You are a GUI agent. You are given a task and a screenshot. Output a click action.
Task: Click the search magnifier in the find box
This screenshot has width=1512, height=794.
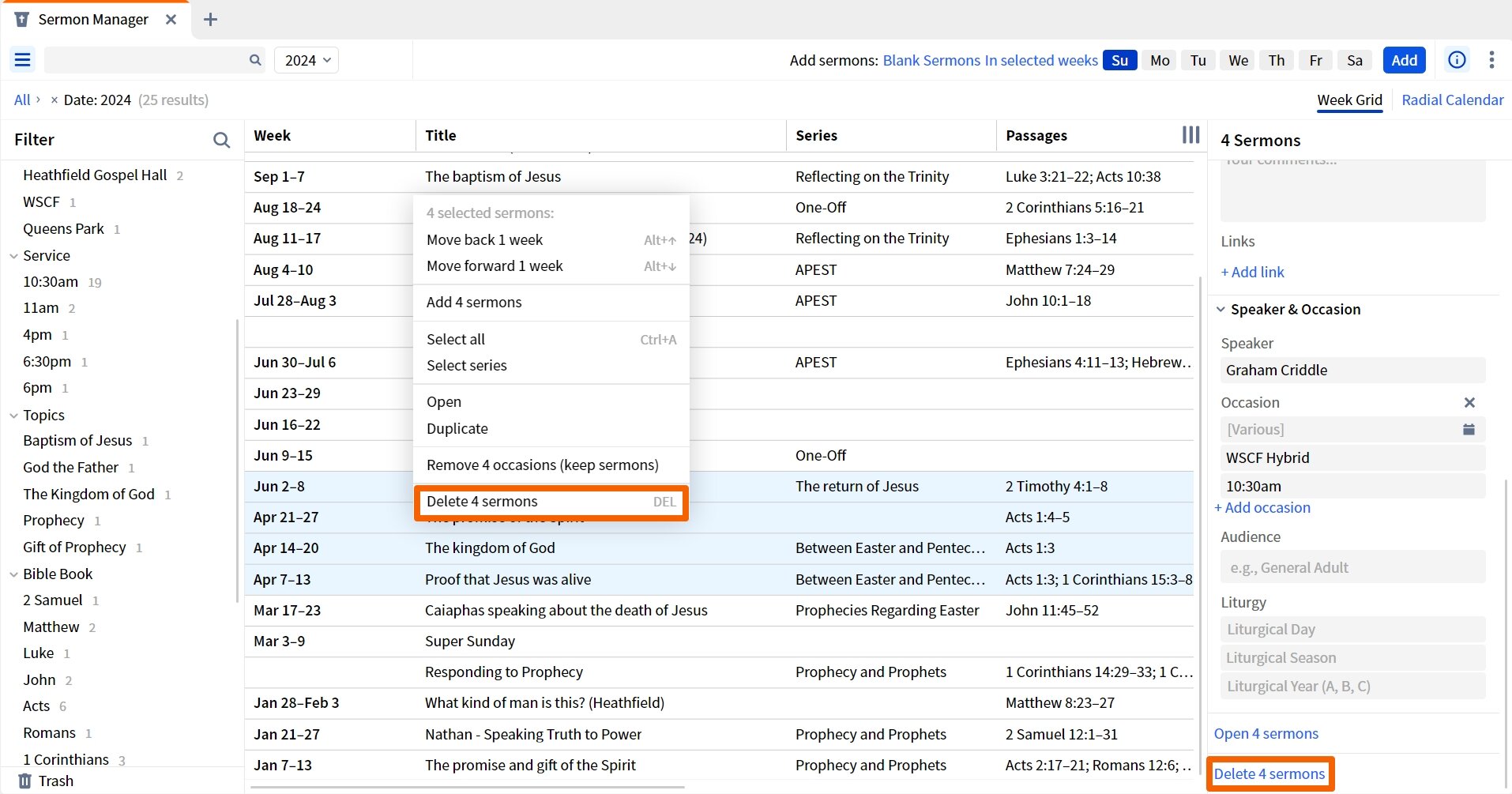point(255,60)
